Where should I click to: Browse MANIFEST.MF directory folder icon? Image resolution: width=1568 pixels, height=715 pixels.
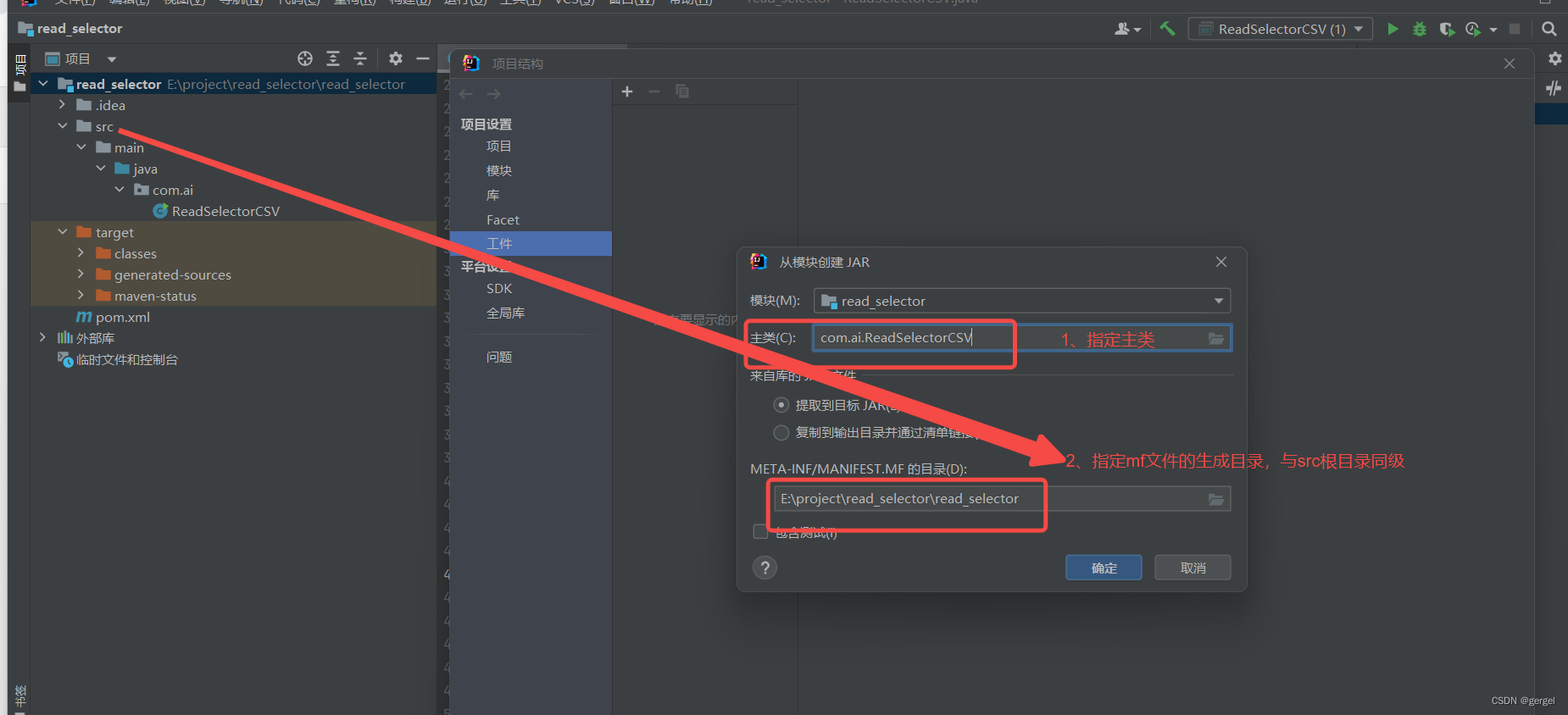tap(1216, 499)
